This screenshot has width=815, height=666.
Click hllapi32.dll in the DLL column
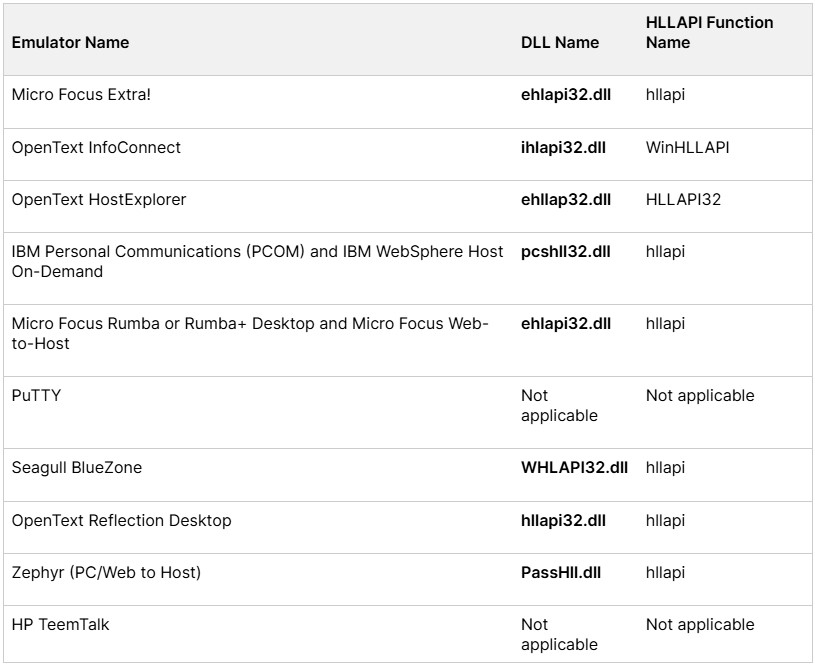(563, 520)
